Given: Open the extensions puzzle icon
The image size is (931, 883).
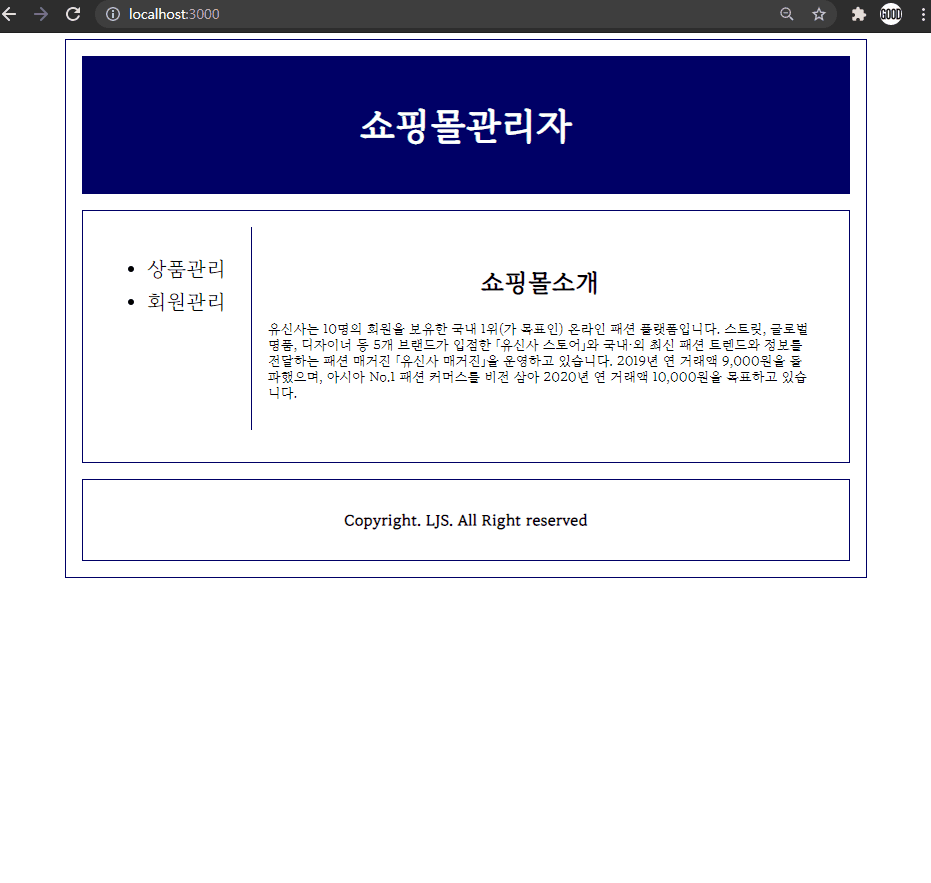Looking at the screenshot, I should (859, 14).
